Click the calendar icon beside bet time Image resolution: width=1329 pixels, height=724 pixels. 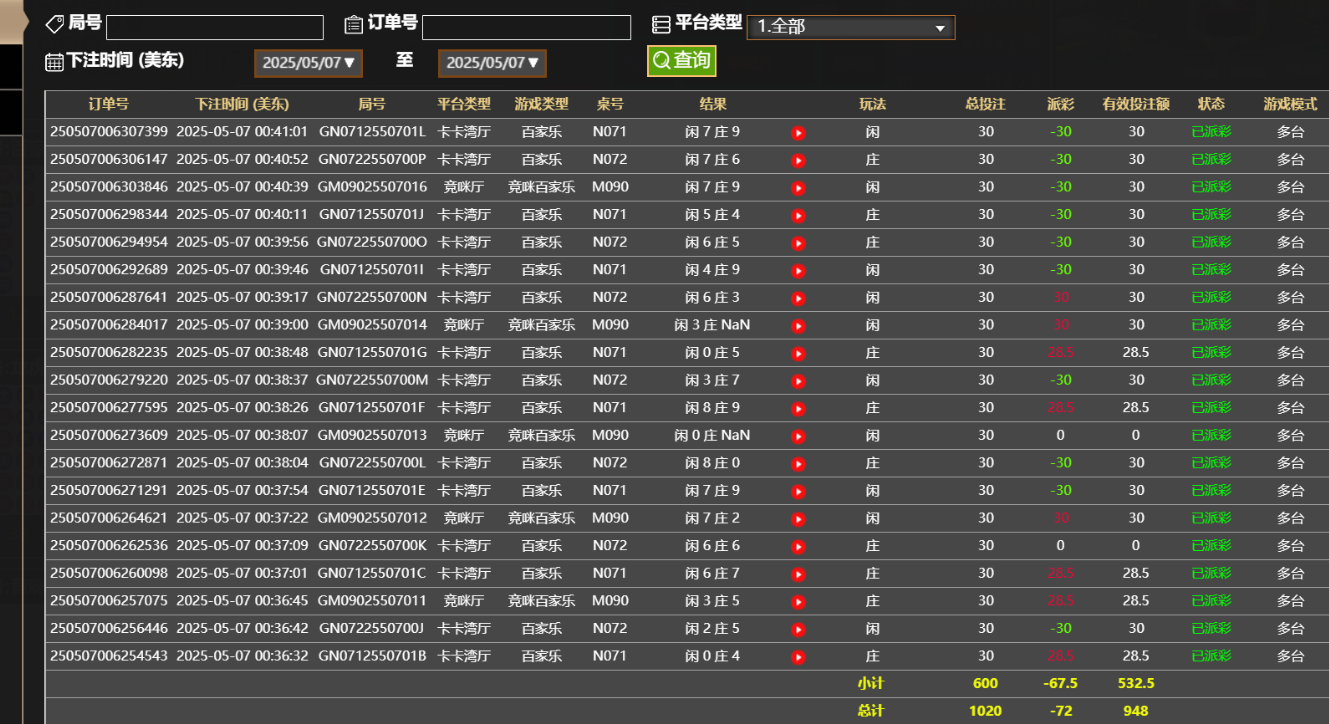pyautogui.click(x=54, y=62)
